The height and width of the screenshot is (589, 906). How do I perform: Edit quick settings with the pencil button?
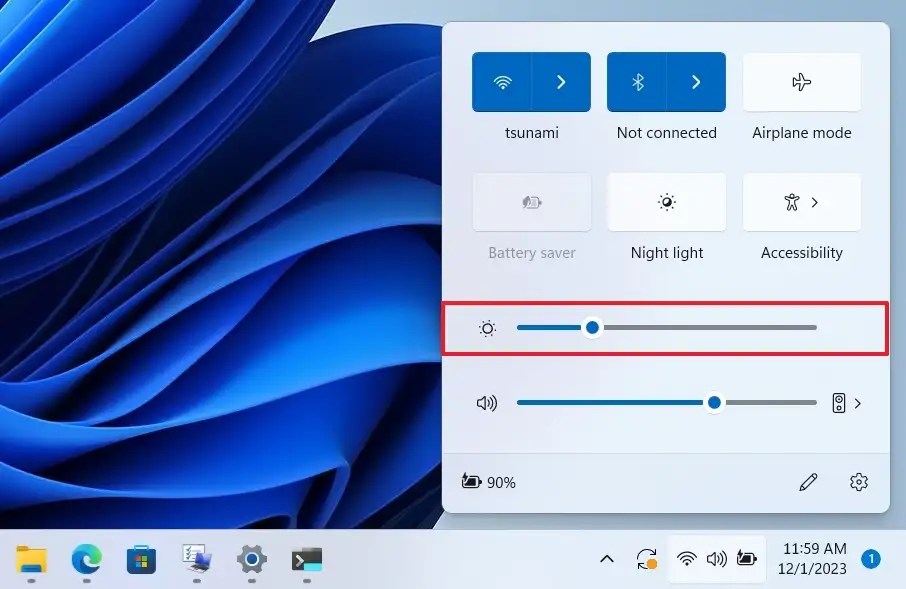(809, 482)
